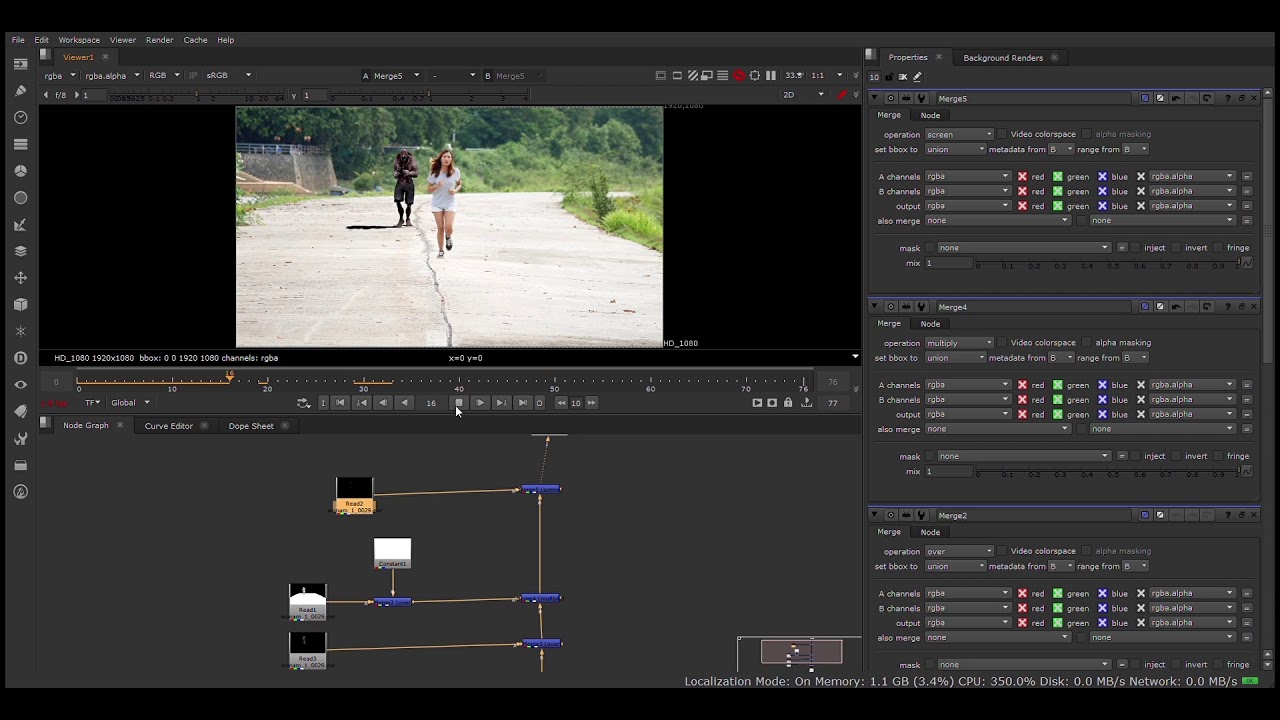This screenshot has height=720, width=1280.
Task: Open the Cache menu
Action: click(195, 40)
